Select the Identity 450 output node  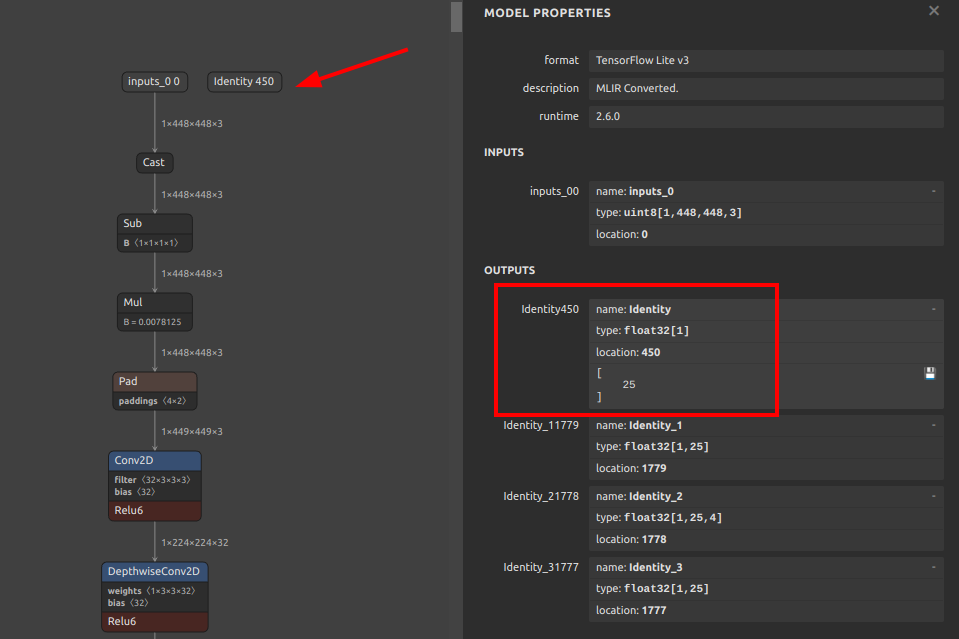tap(244, 81)
